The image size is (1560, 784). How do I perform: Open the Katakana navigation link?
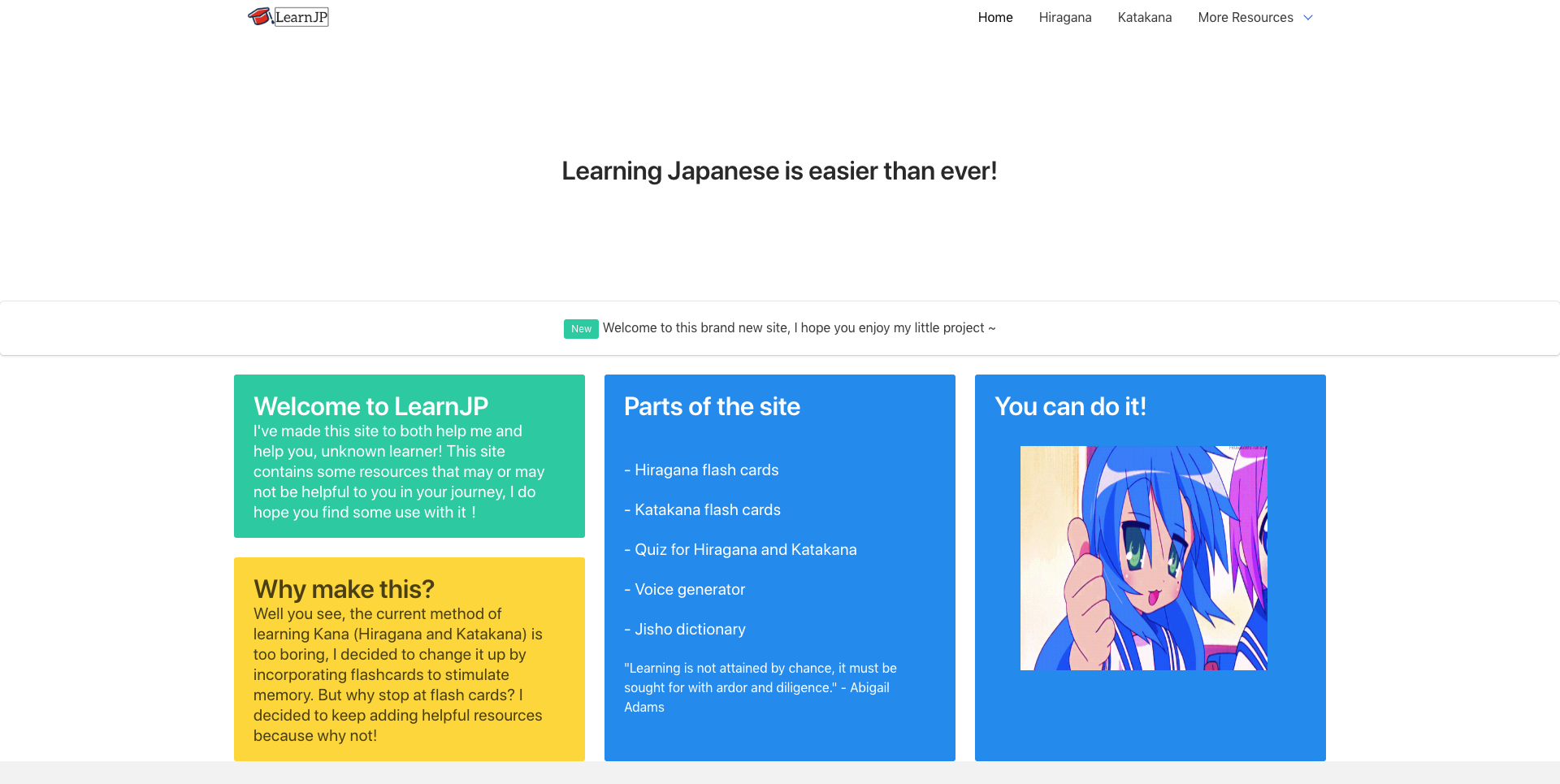(x=1144, y=17)
